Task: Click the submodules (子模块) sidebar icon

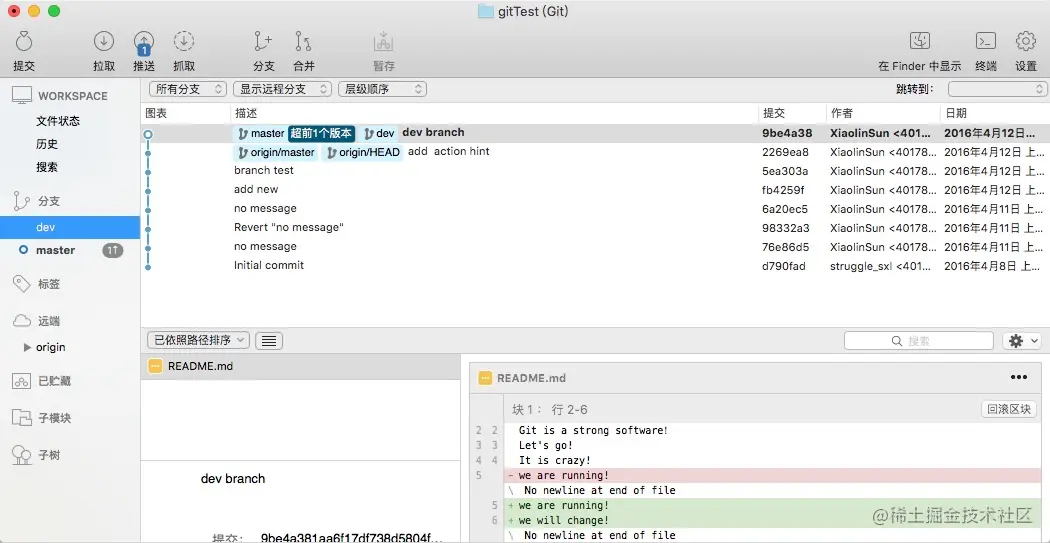Action: (22, 418)
